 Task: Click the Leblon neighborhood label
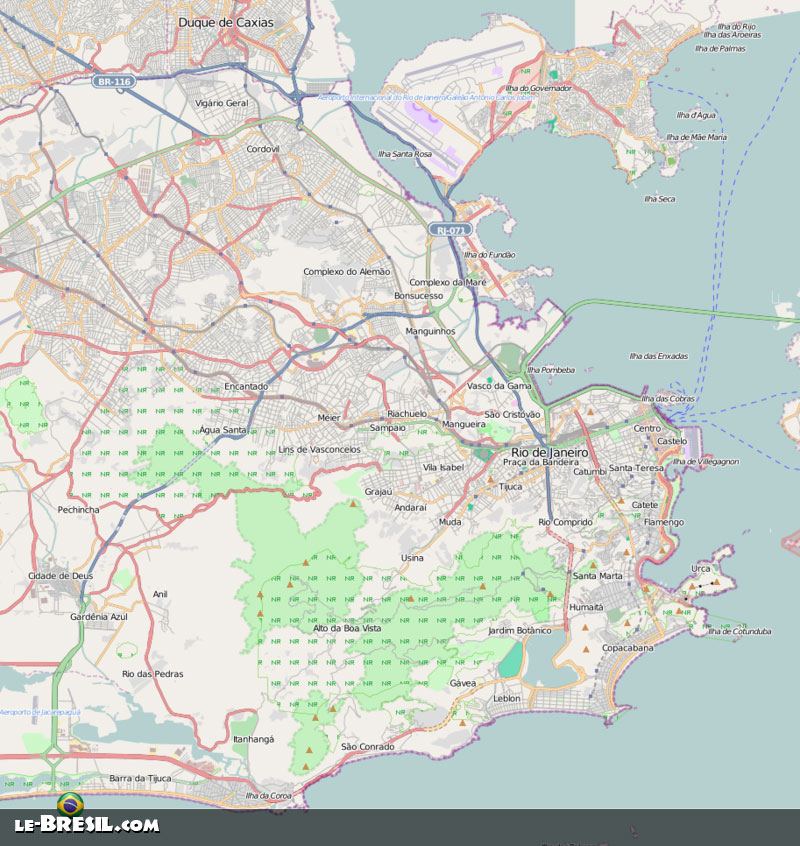click(x=507, y=698)
